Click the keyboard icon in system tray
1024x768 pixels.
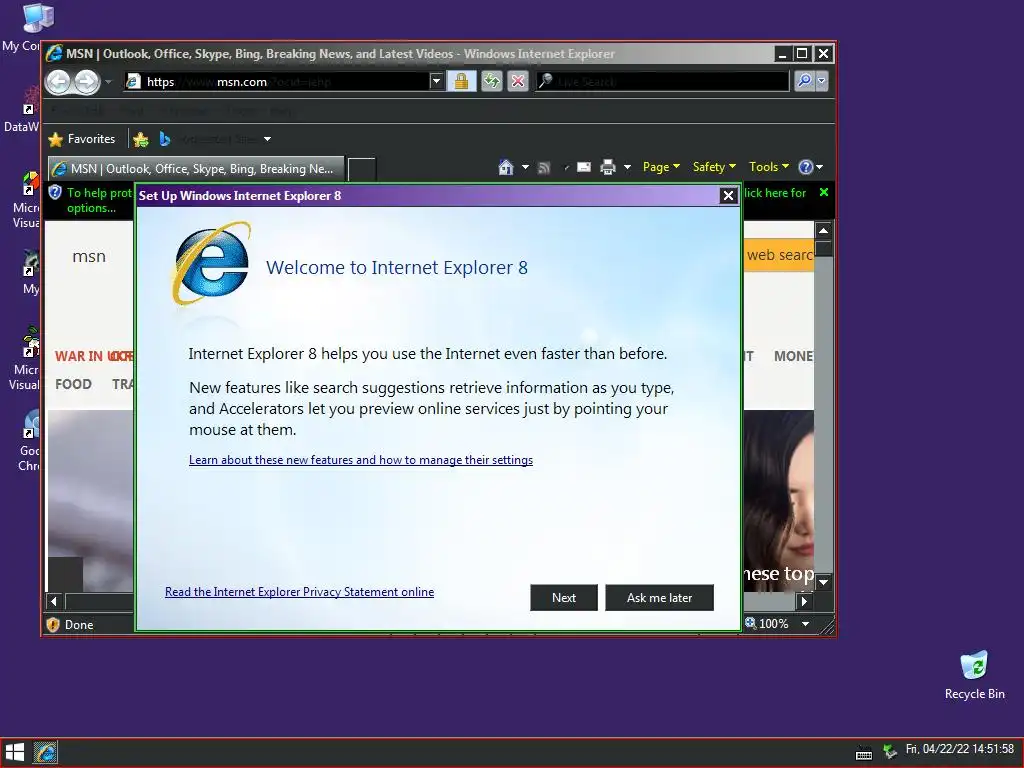tap(863, 753)
